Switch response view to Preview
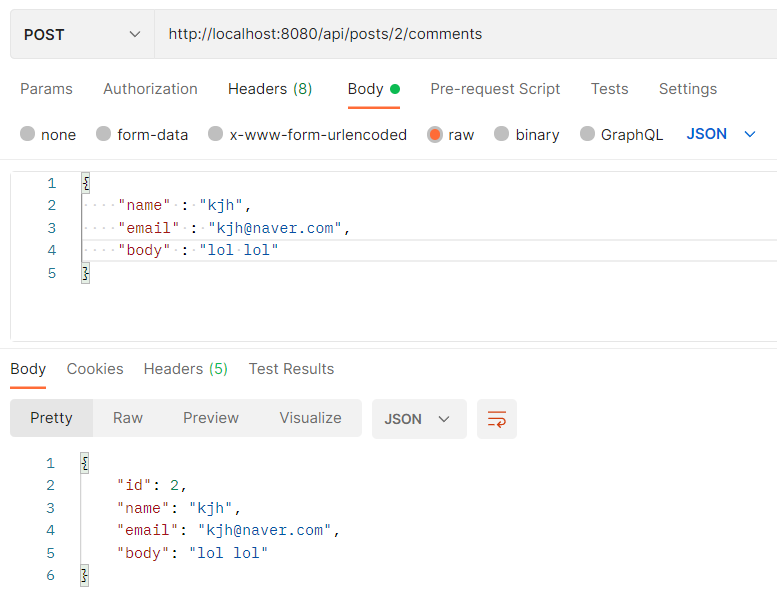This screenshot has width=777, height=609. tap(211, 418)
